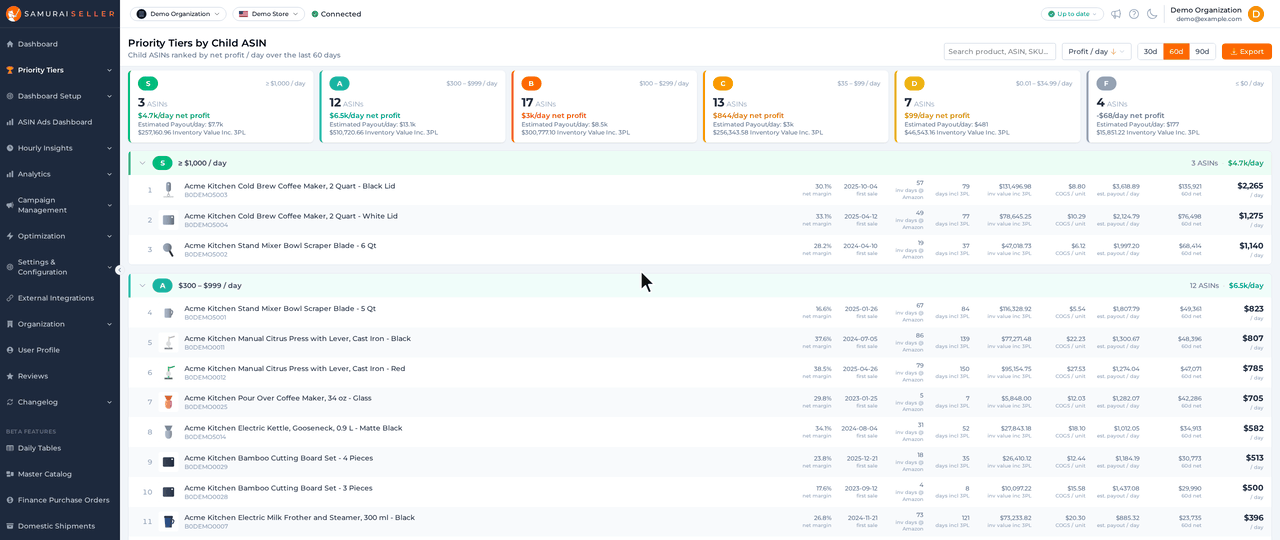Click the $2,265 per day value
Screen dimensions: 1280x540
point(1250,186)
